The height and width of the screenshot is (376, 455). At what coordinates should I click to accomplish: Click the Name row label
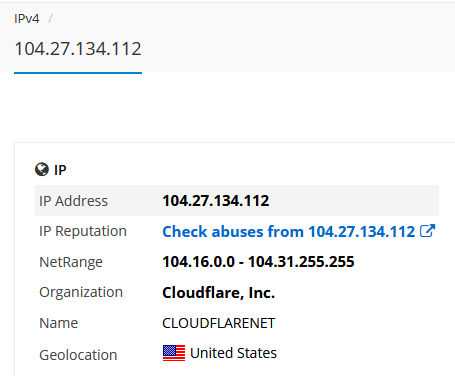59,323
